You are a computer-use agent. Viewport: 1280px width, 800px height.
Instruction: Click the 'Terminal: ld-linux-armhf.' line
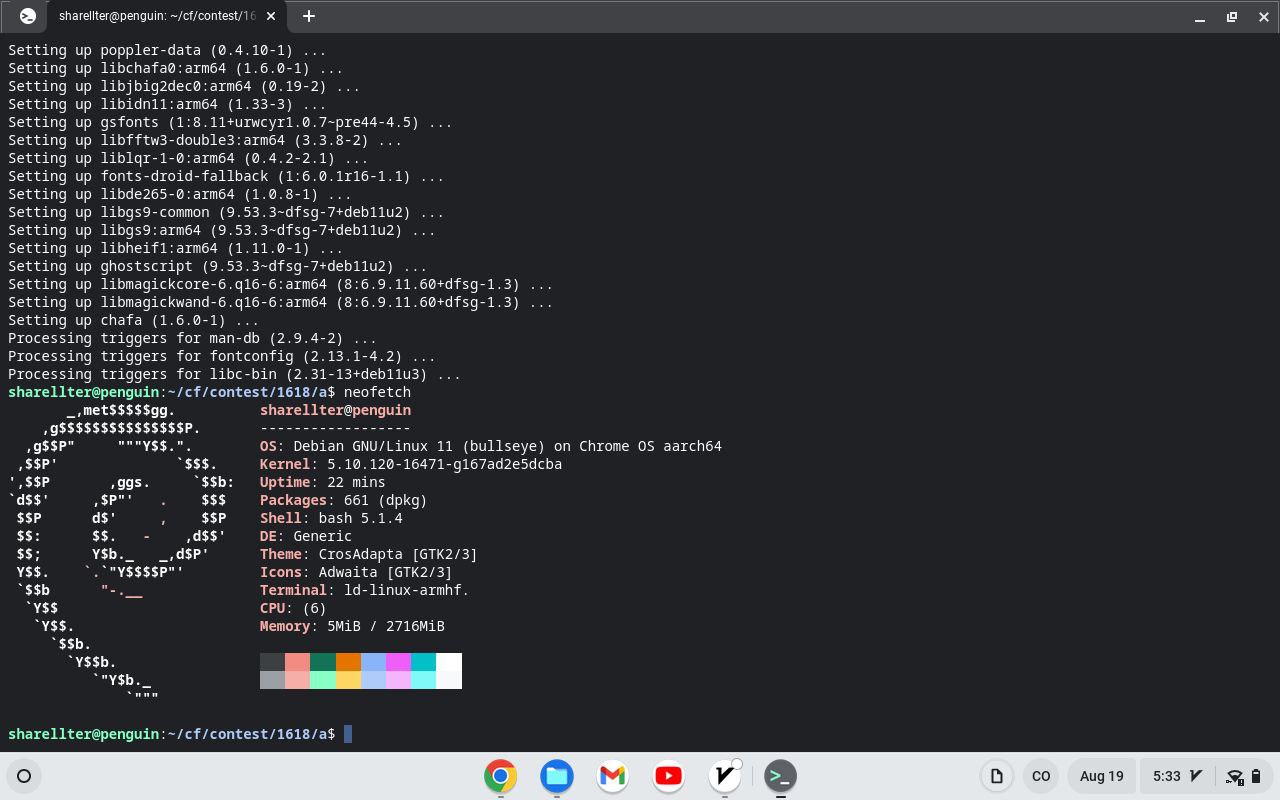(364, 590)
